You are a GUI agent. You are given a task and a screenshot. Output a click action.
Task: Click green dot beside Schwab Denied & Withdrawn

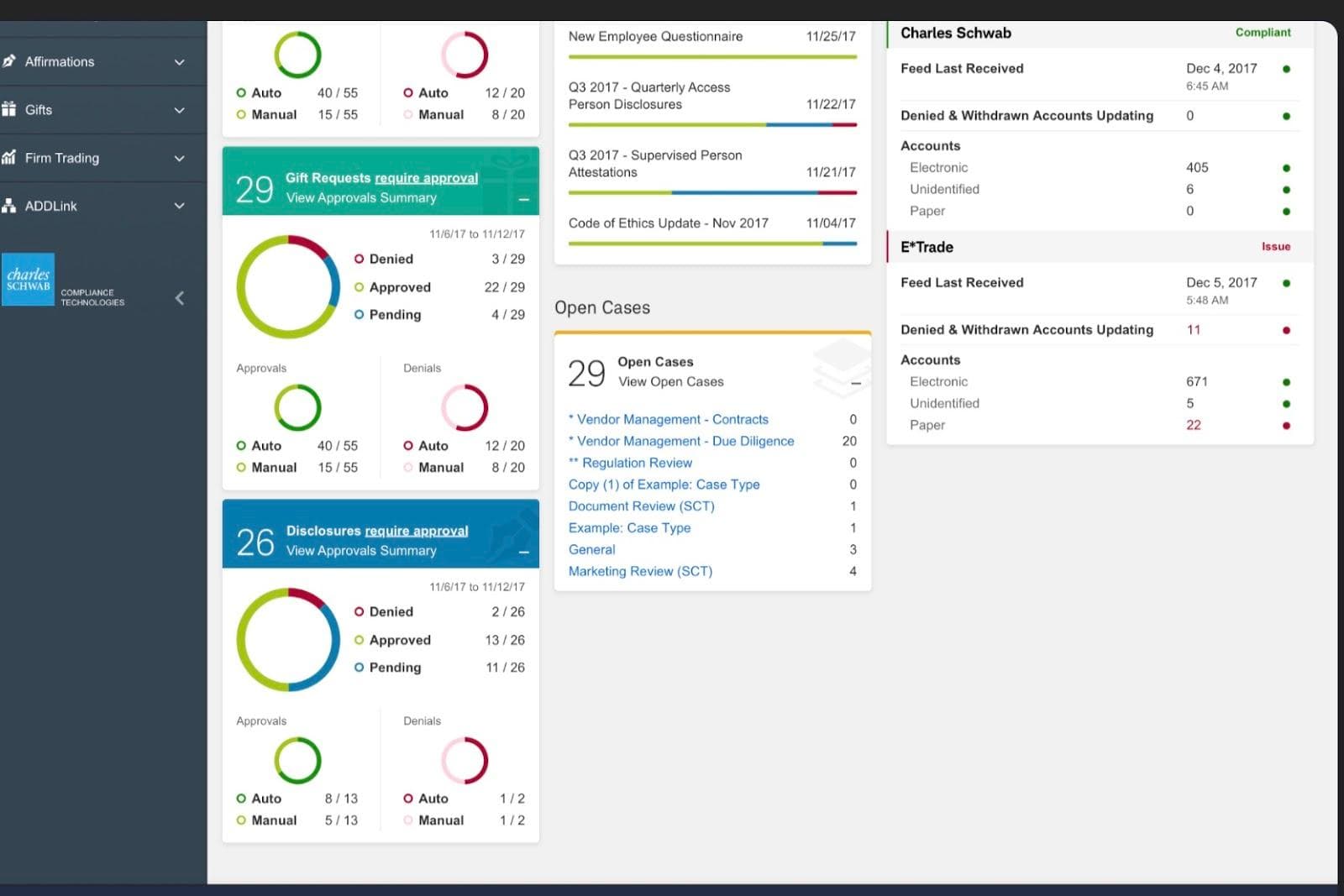point(1286,116)
